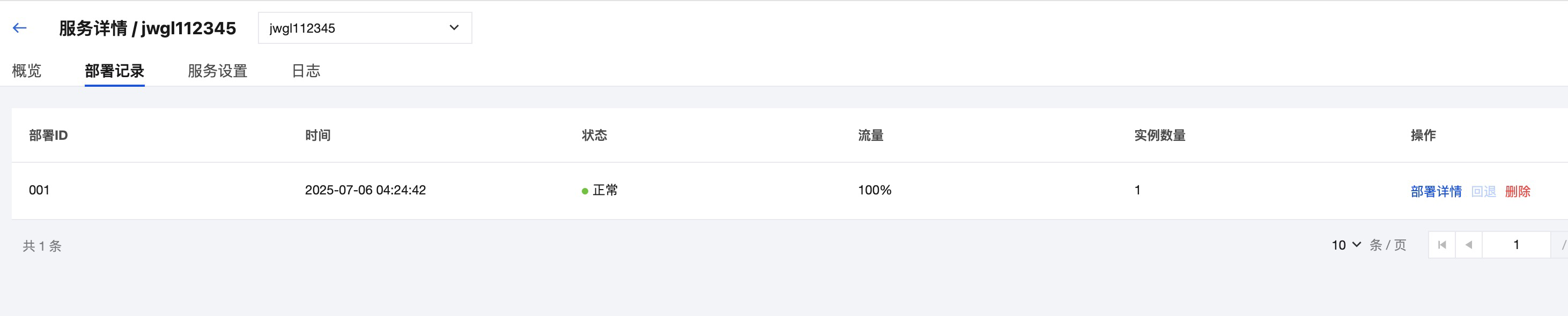Switch to the 概览 tab
The image size is (1568, 316).
click(27, 71)
